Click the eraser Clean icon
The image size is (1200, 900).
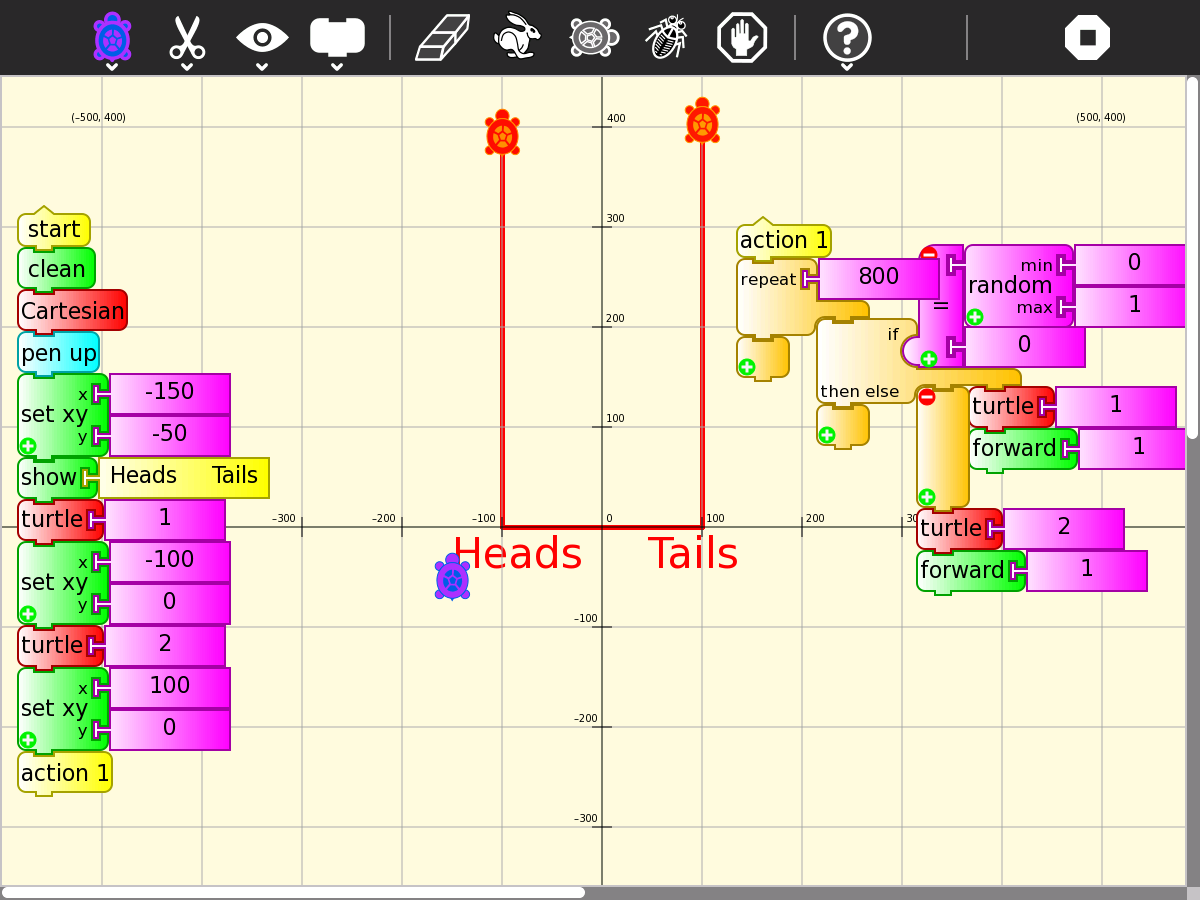click(x=442, y=37)
